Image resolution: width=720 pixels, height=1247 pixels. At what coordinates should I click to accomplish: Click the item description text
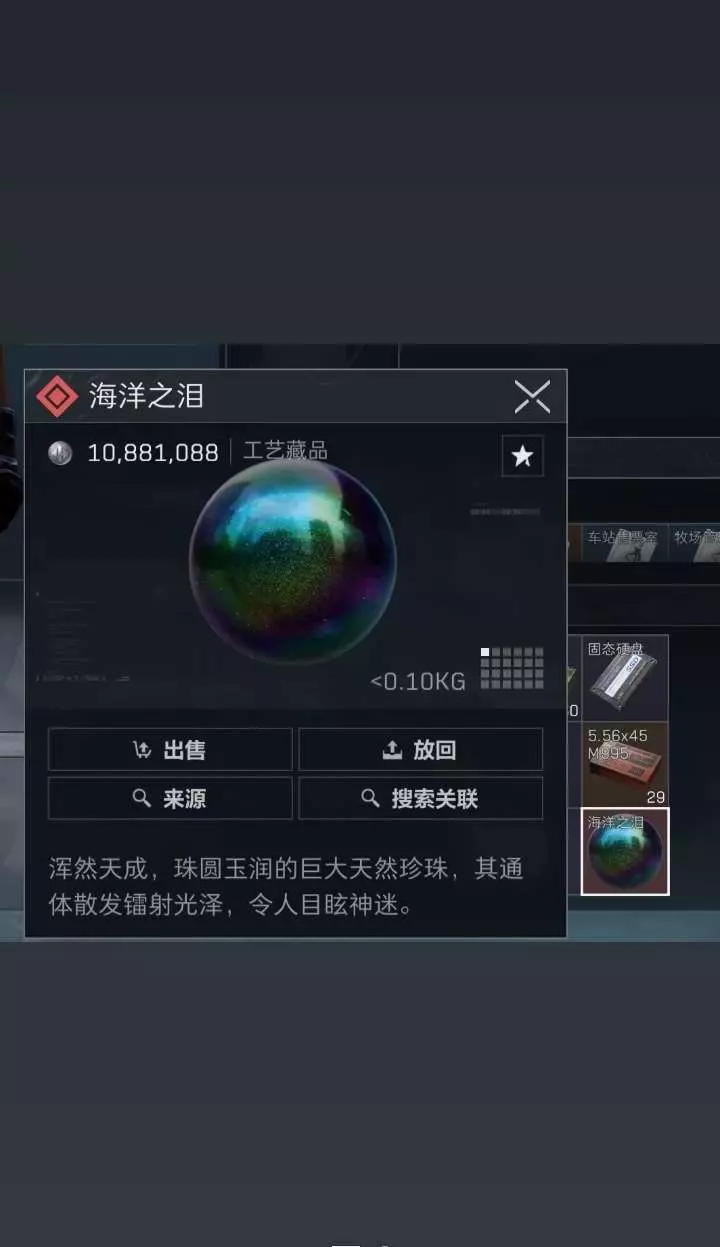[286, 887]
